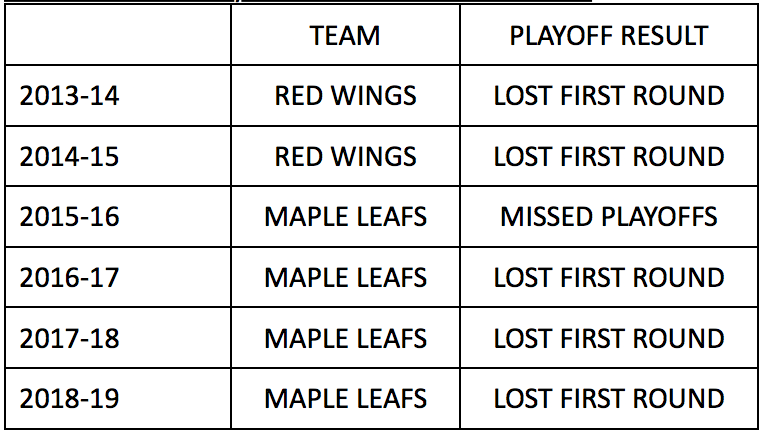Click RED WINGS in the 2013-14 row
The image size is (762, 434).
pos(345,97)
